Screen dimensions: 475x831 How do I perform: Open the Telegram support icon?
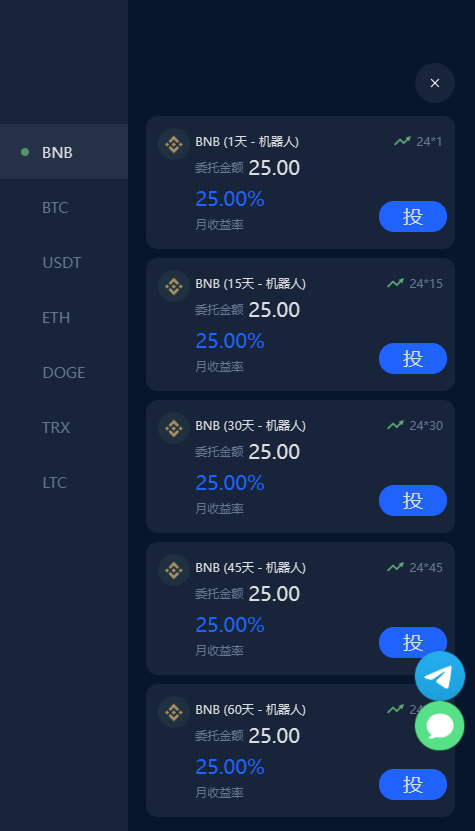tap(439, 676)
